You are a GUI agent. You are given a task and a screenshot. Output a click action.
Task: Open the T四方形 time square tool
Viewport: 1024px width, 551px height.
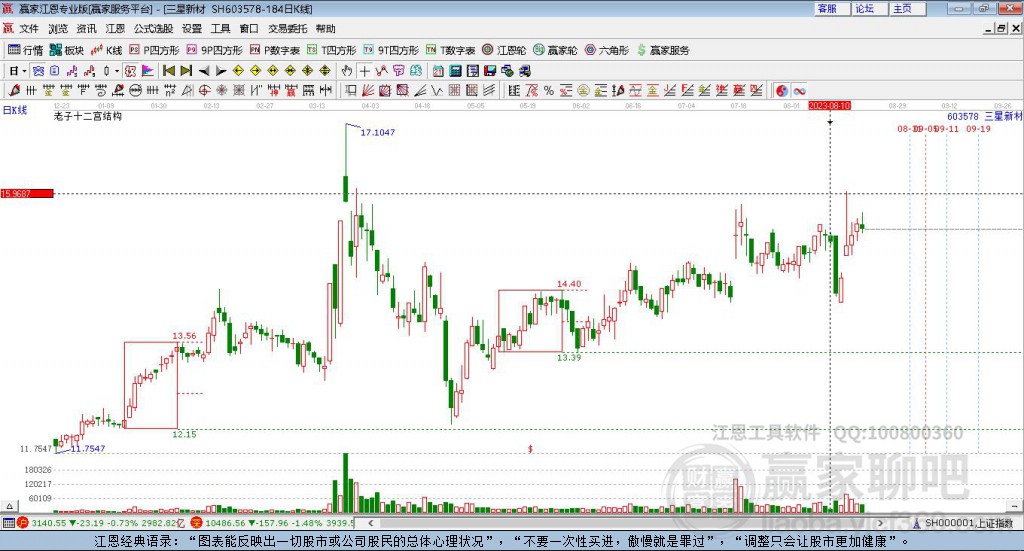pos(331,50)
